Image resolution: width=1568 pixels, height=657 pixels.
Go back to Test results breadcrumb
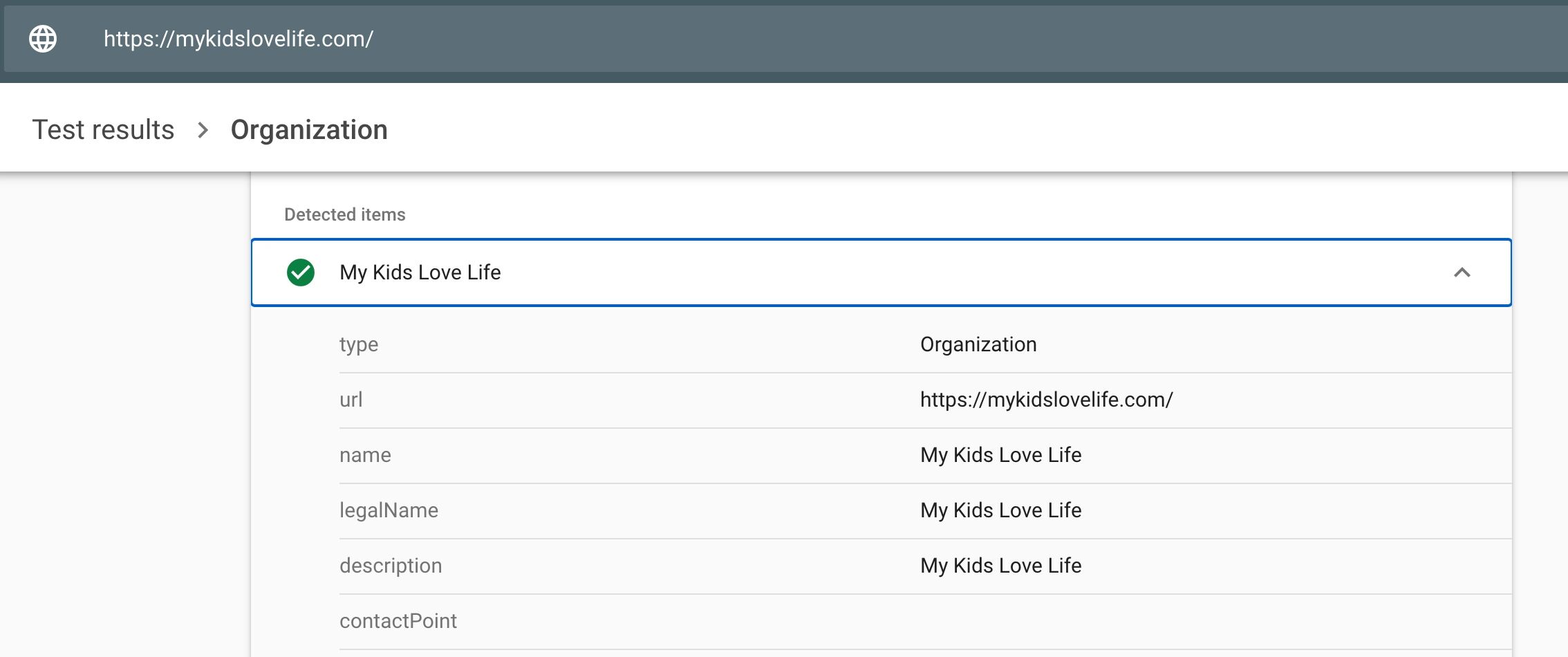(103, 130)
